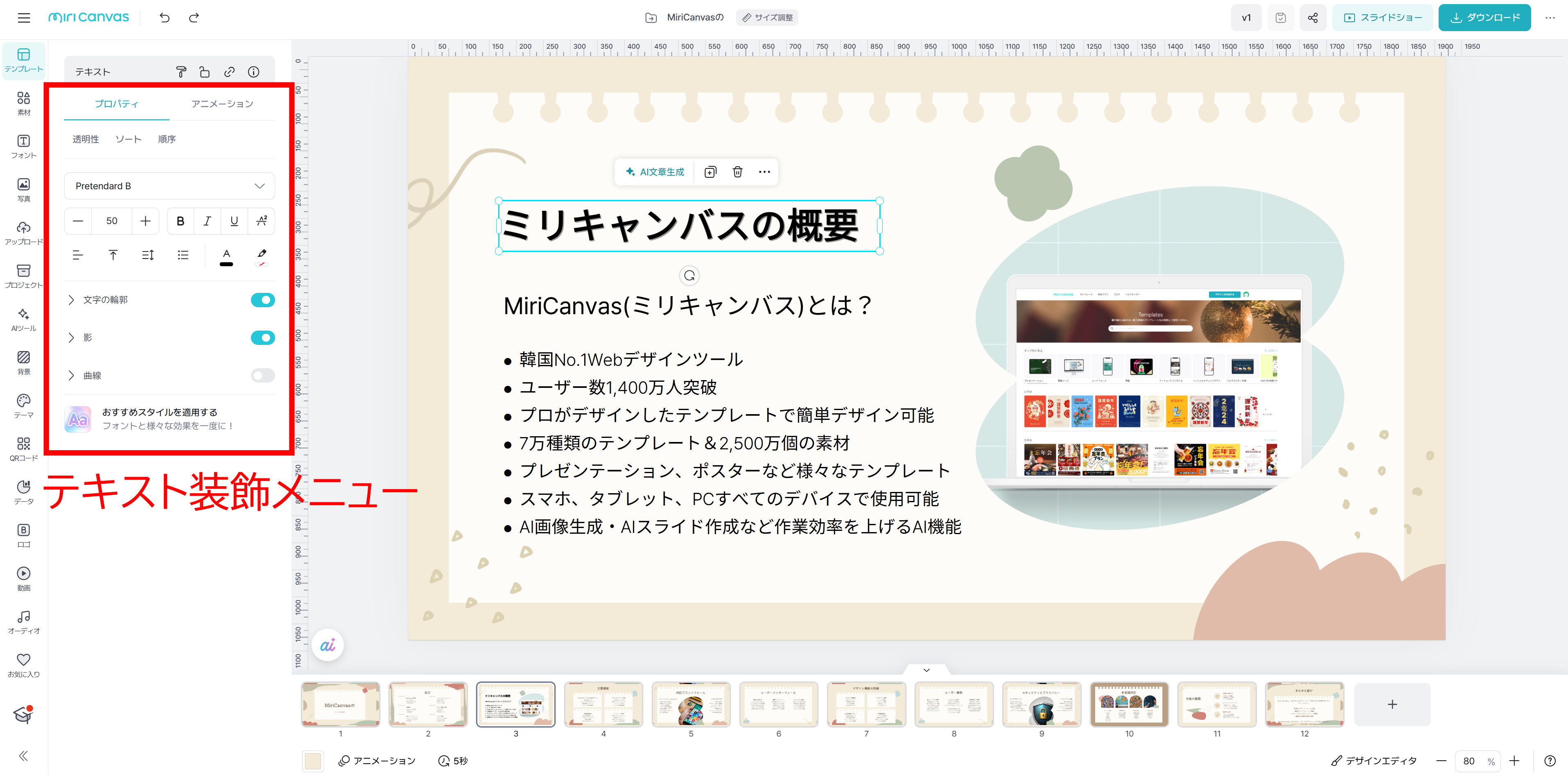This screenshot has height=775, width=1568.
Task: Click the font size 50 field
Action: [x=112, y=221]
